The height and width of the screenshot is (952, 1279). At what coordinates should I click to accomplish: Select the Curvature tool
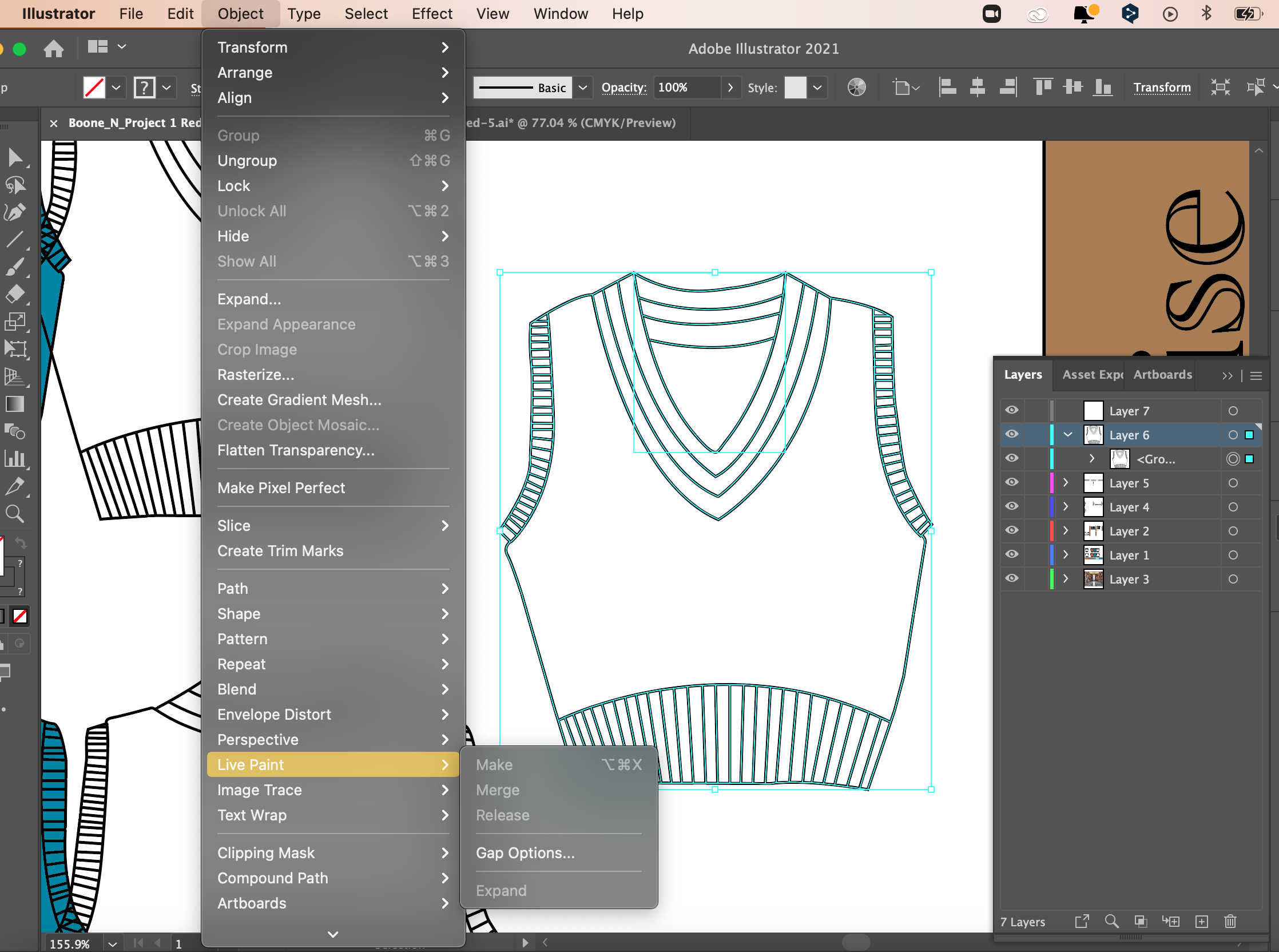tap(16, 185)
